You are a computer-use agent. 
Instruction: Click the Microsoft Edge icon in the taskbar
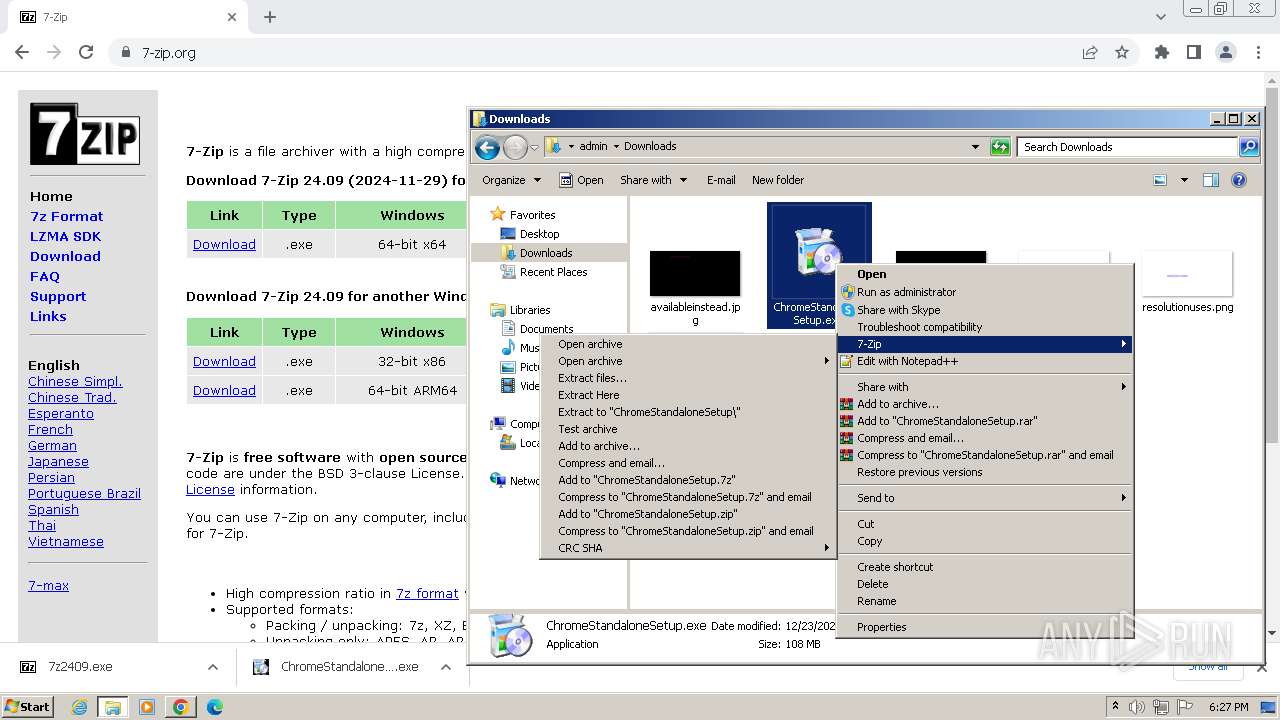coord(215,707)
